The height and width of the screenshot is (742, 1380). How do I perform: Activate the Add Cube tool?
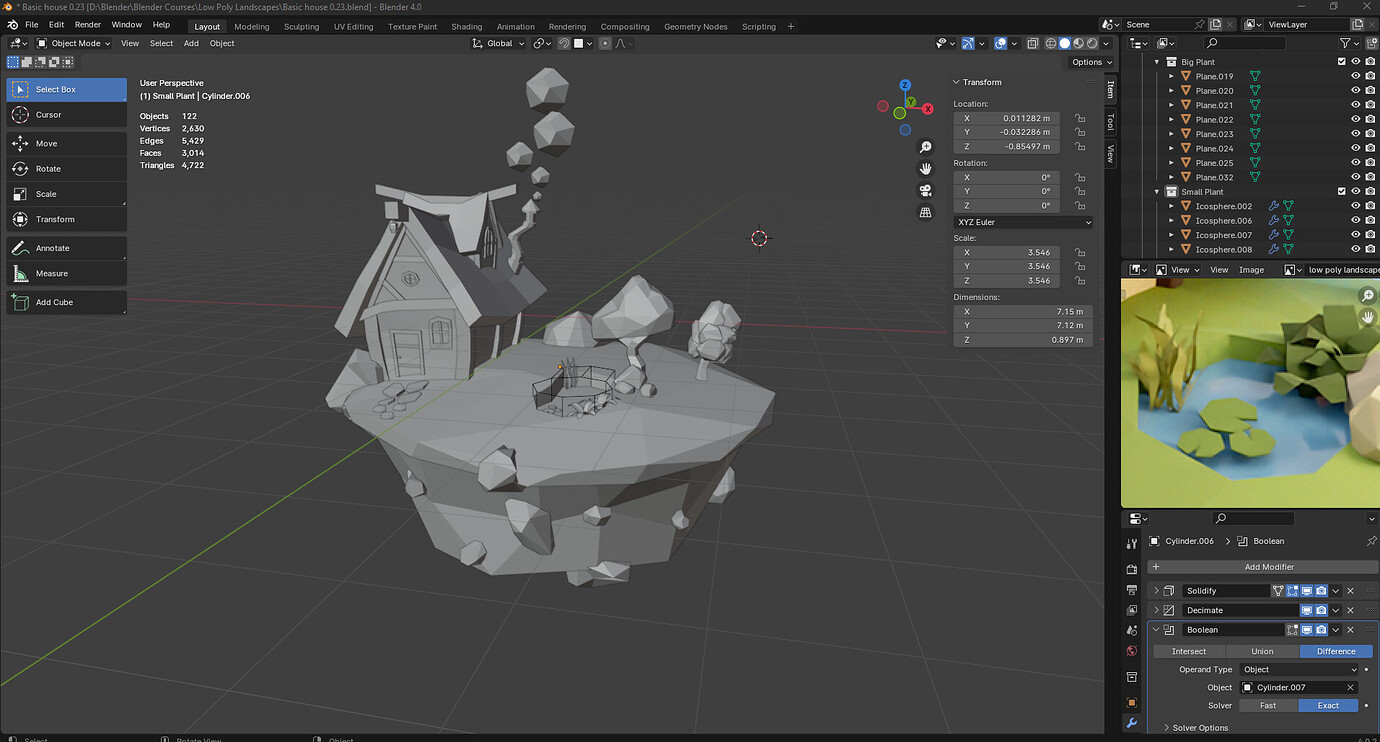(67, 302)
